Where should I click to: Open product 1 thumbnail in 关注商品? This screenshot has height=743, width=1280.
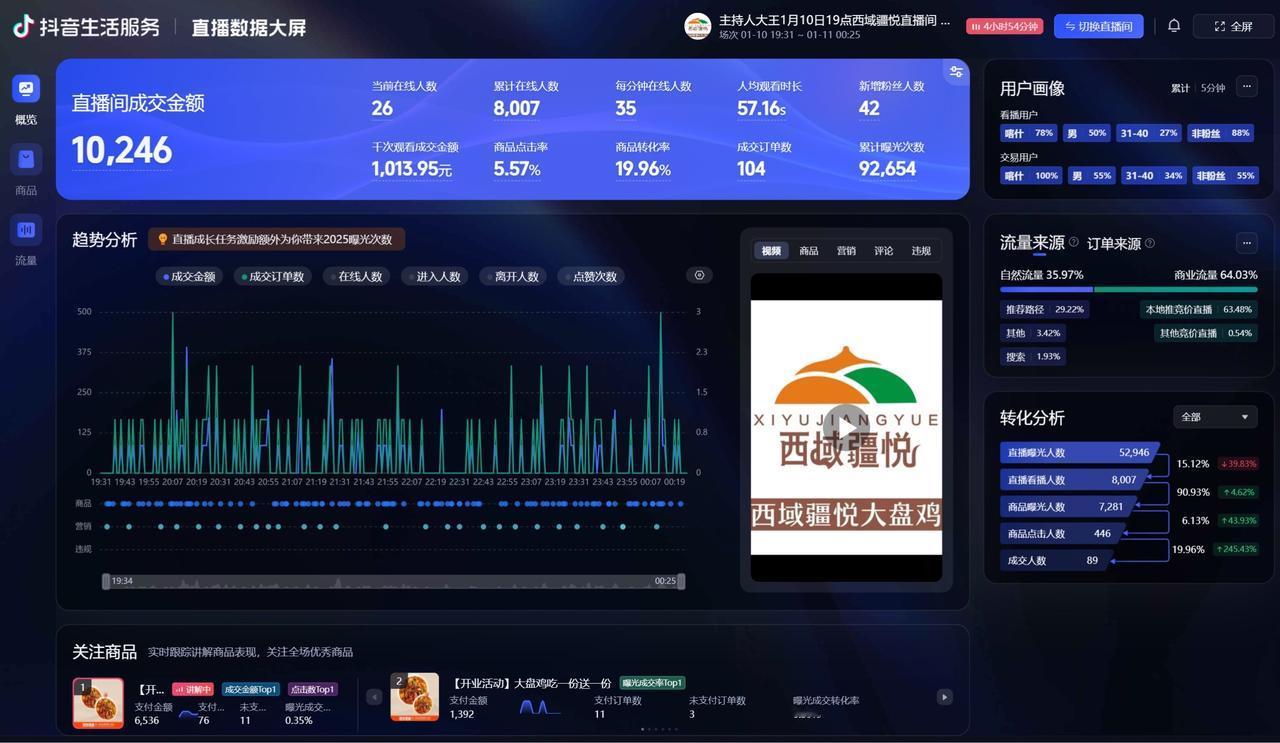tap(98, 703)
